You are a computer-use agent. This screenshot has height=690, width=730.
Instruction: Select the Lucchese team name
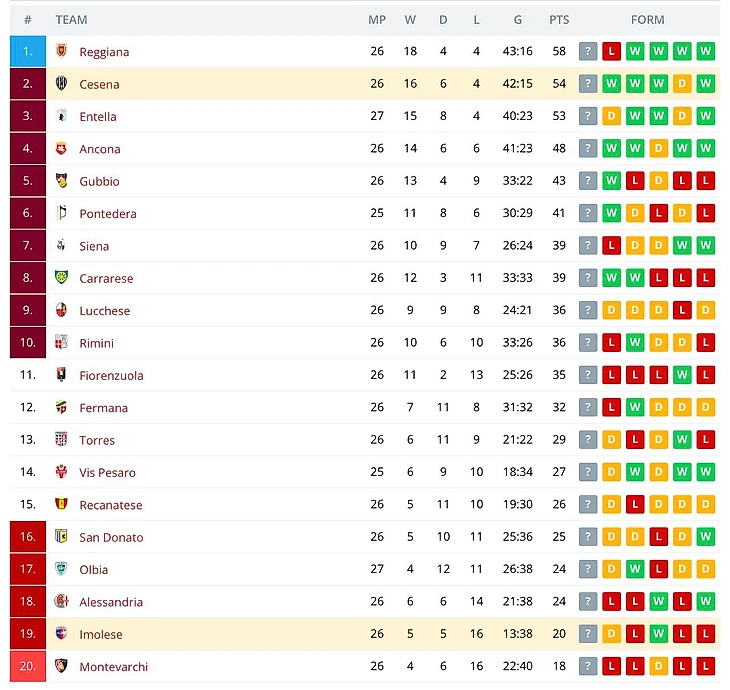[x=105, y=311]
